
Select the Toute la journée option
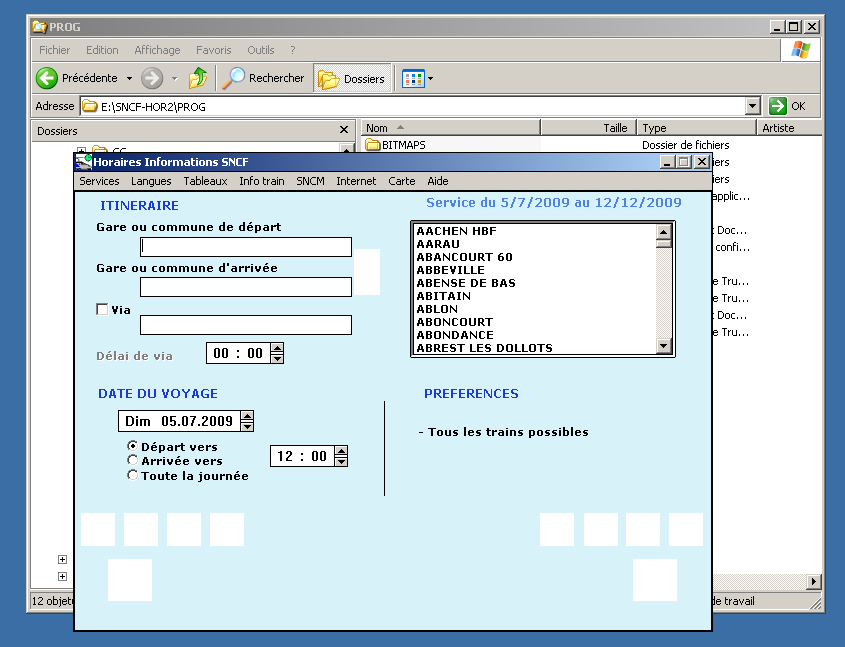coord(132,475)
